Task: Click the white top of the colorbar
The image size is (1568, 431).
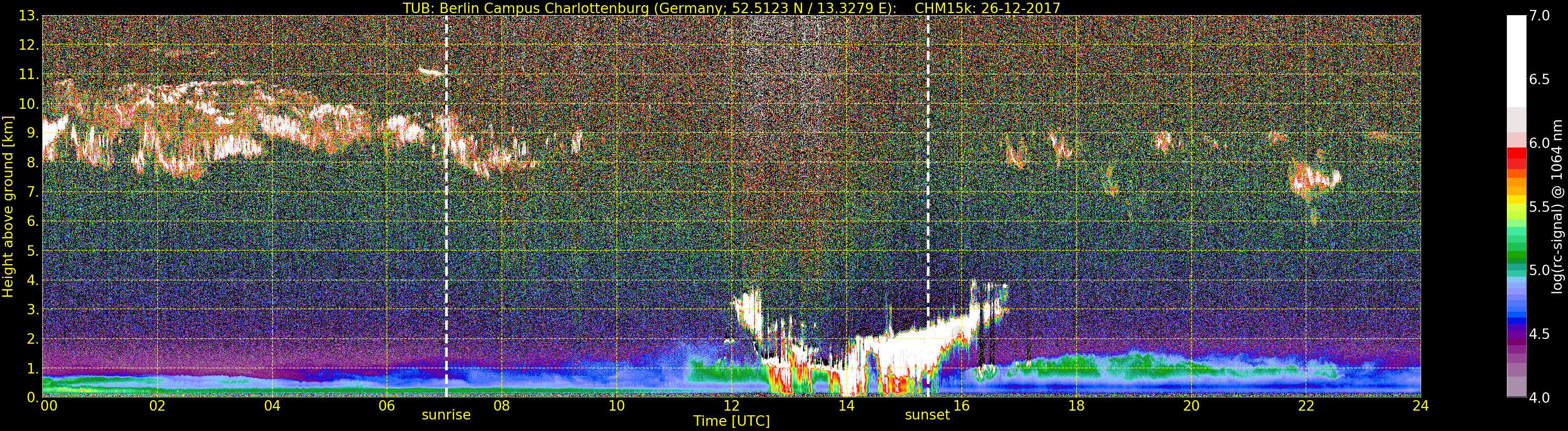Action: [x=1516, y=61]
